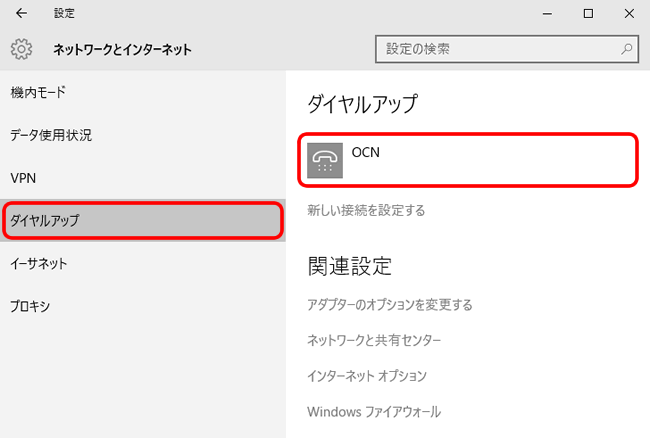Open the イーサネット settings
Screen dimensions: 650x438
(39, 264)
